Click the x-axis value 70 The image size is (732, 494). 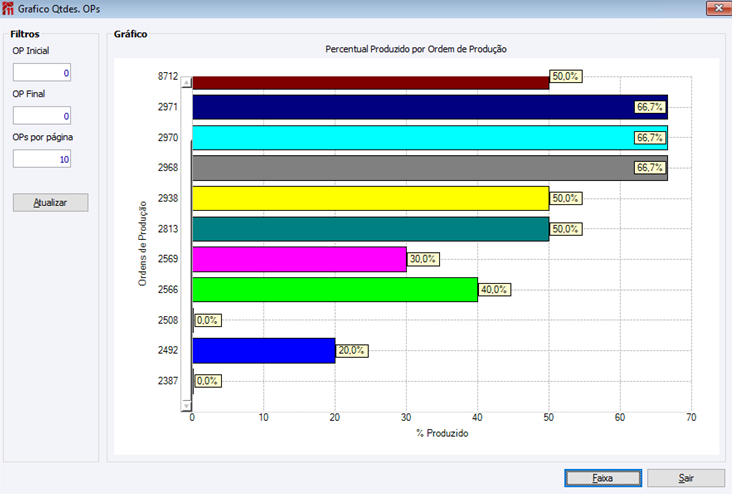[691, 417]
